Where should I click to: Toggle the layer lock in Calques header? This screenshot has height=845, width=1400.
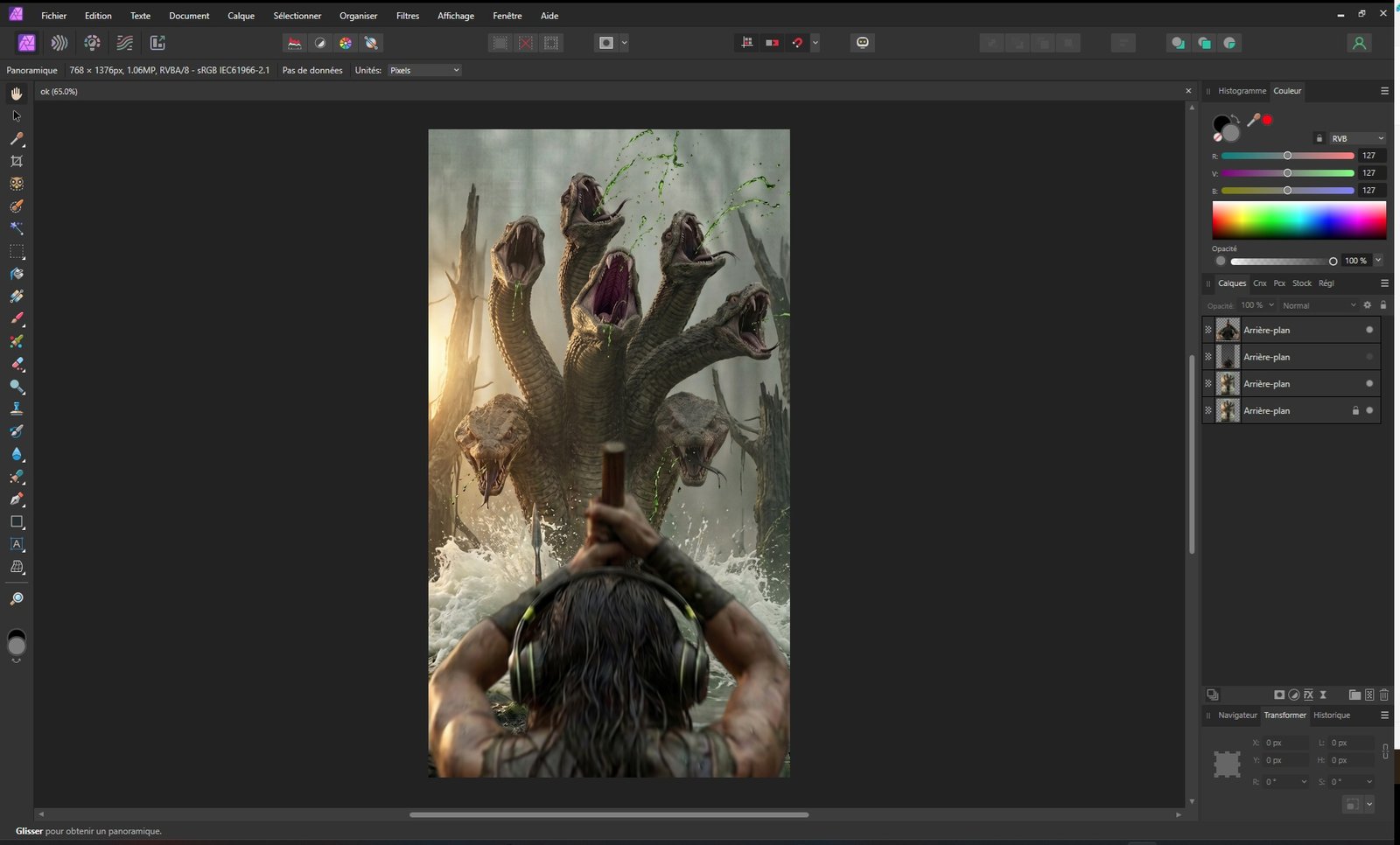[x=1383, y=305]
